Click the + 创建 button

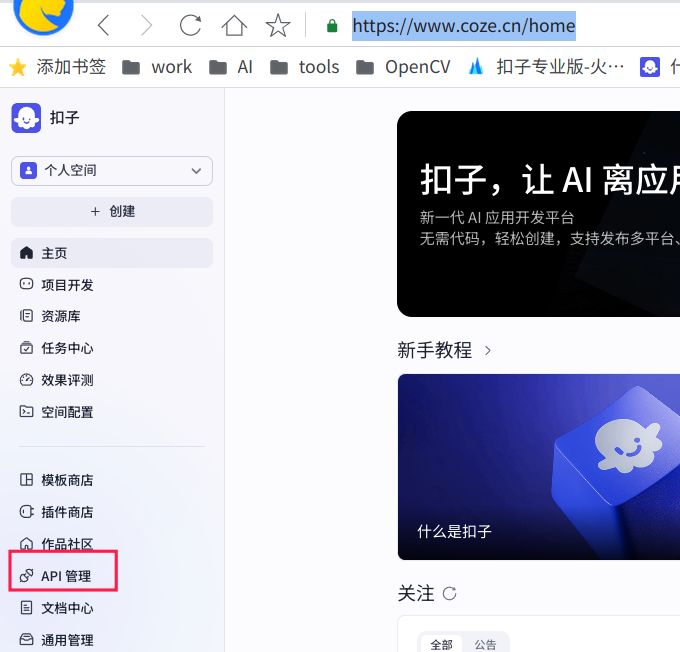click(x=112, y=212)
